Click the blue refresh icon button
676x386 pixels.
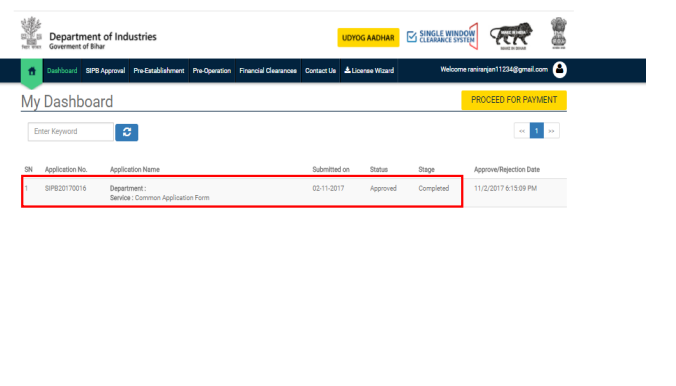click(127, 132)
